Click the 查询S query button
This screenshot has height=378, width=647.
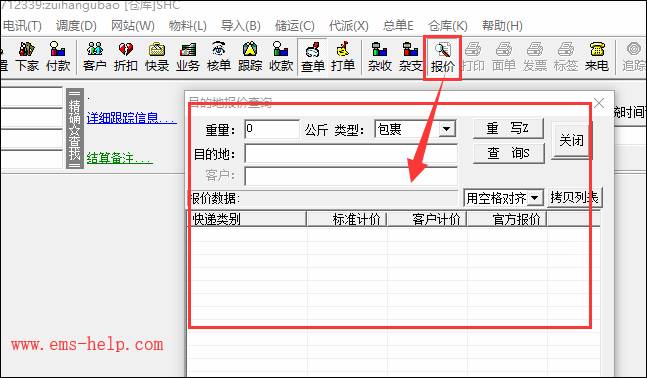pos(508,153)
